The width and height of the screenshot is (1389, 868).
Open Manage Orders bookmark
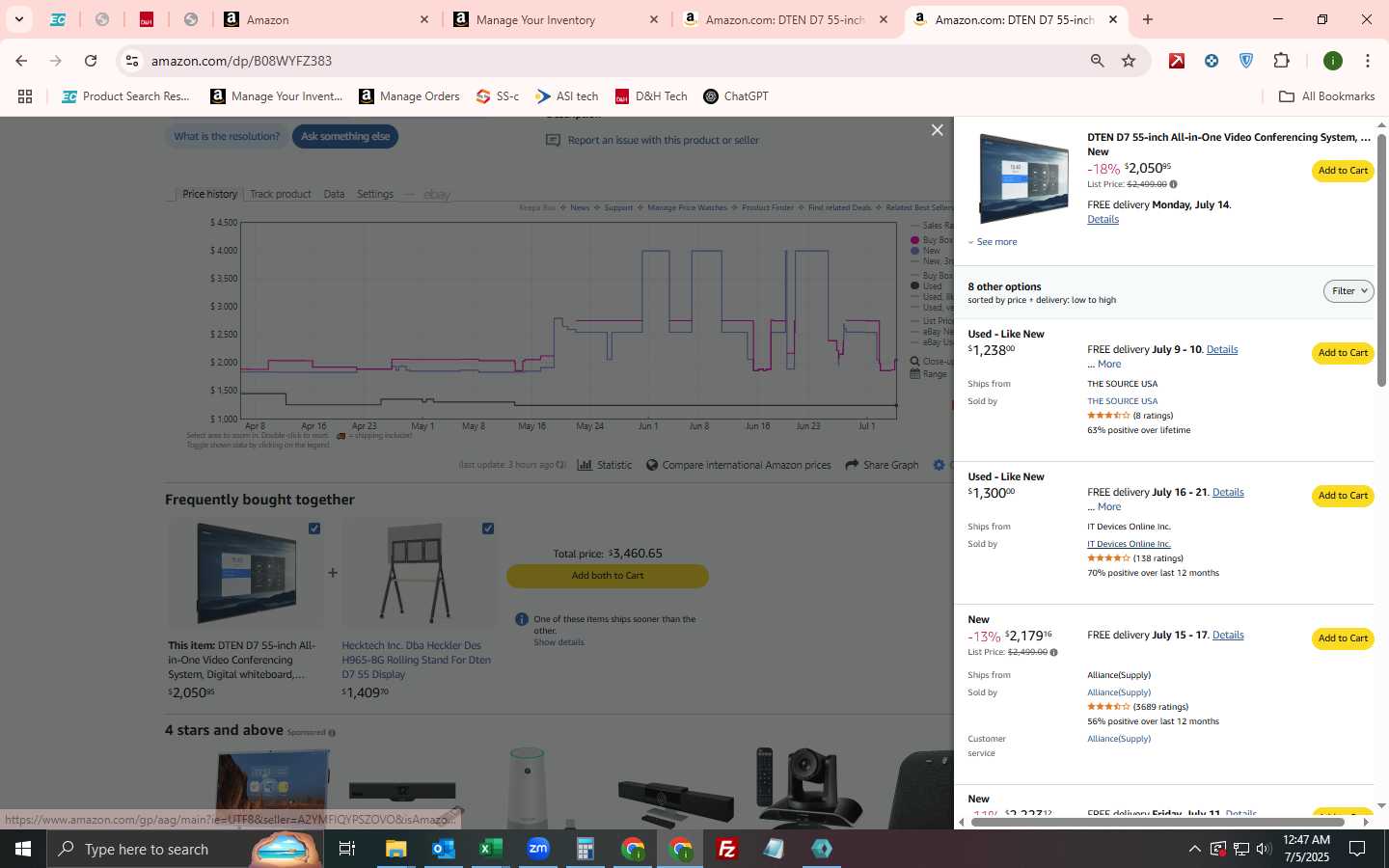[x=409, y=96]
